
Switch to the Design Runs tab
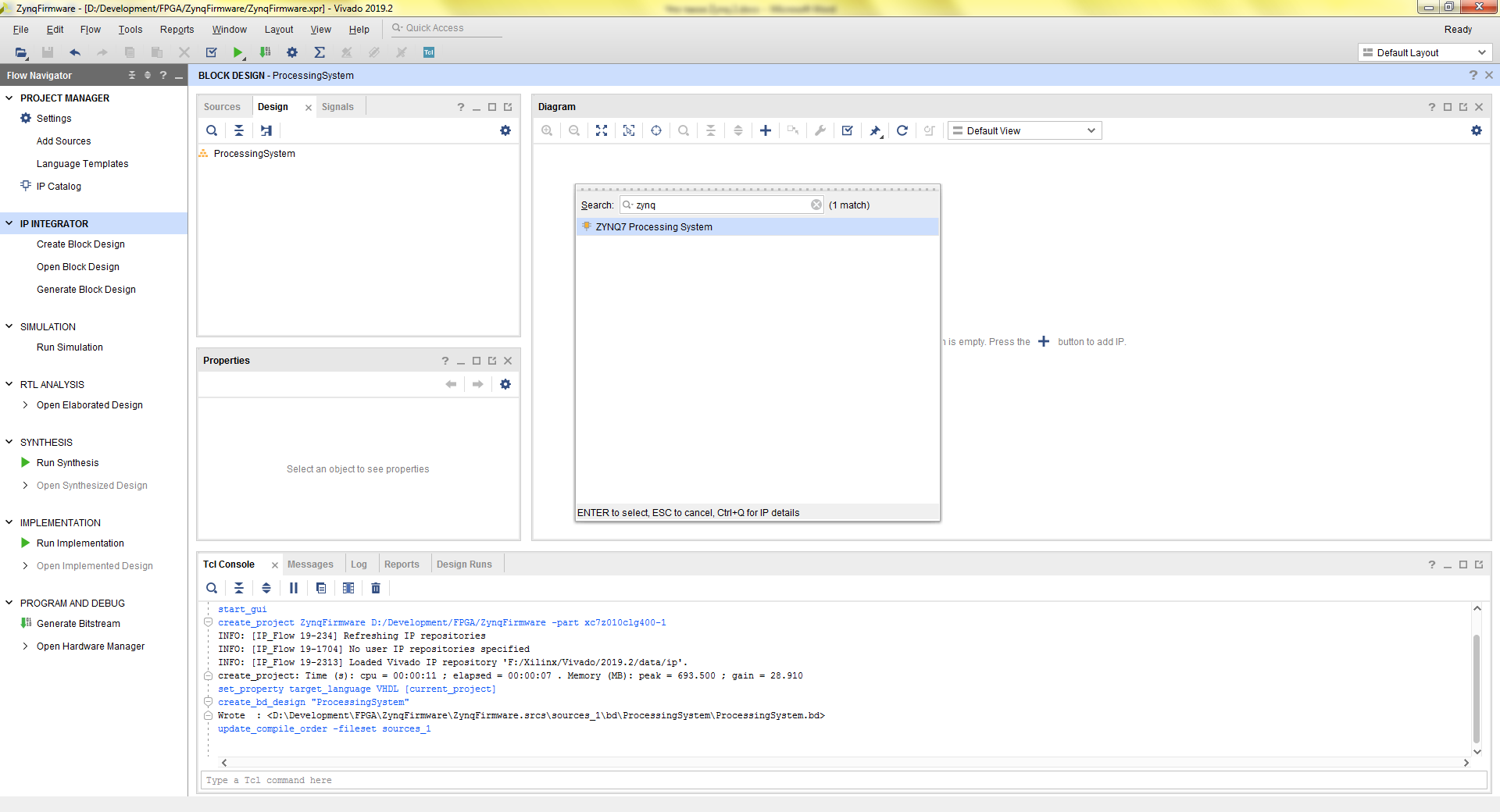tap(464, 564)
